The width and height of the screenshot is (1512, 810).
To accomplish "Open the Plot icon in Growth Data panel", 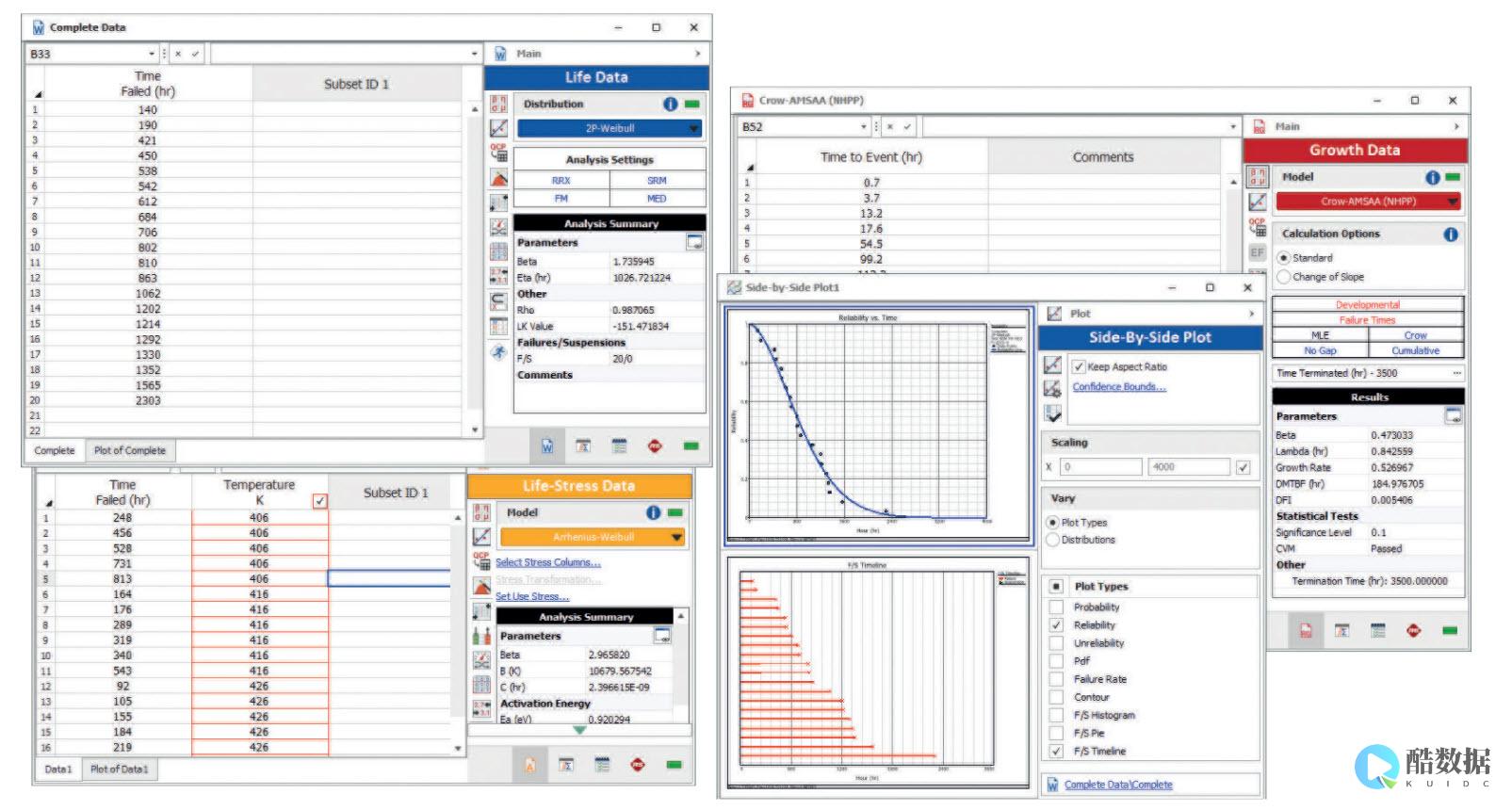I will coord(1258,202).
